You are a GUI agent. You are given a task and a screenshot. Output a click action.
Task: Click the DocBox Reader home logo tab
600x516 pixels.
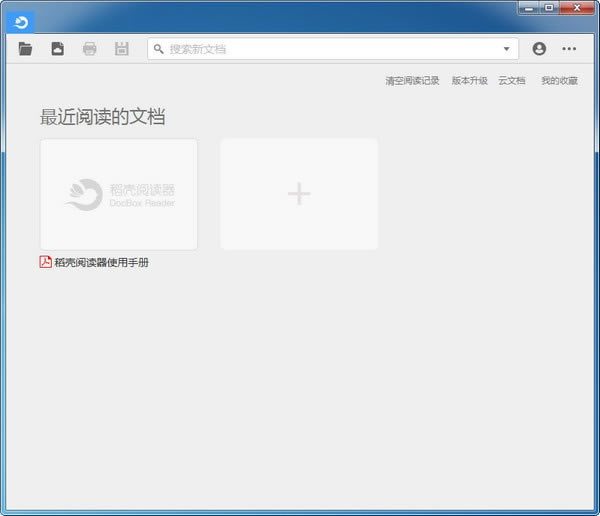20,22
